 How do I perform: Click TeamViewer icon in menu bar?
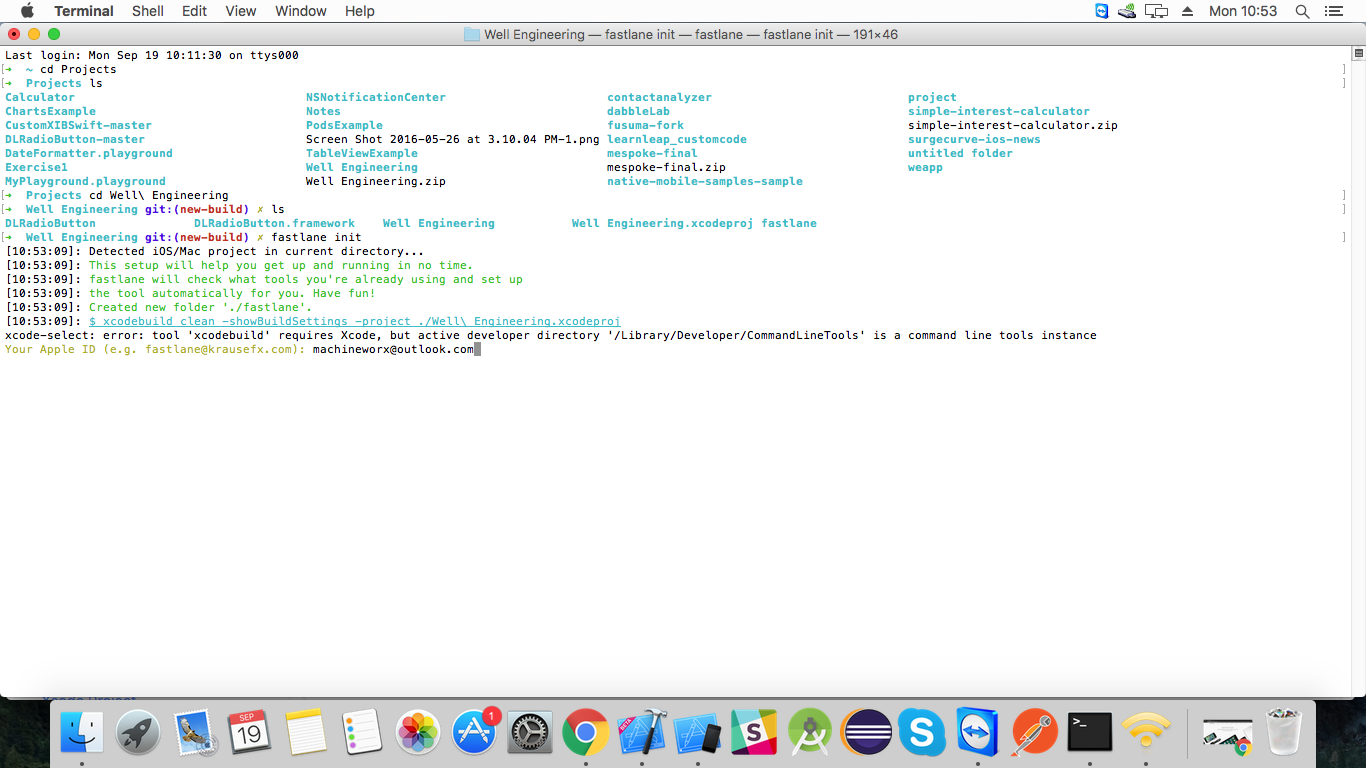coord(1102,11)
